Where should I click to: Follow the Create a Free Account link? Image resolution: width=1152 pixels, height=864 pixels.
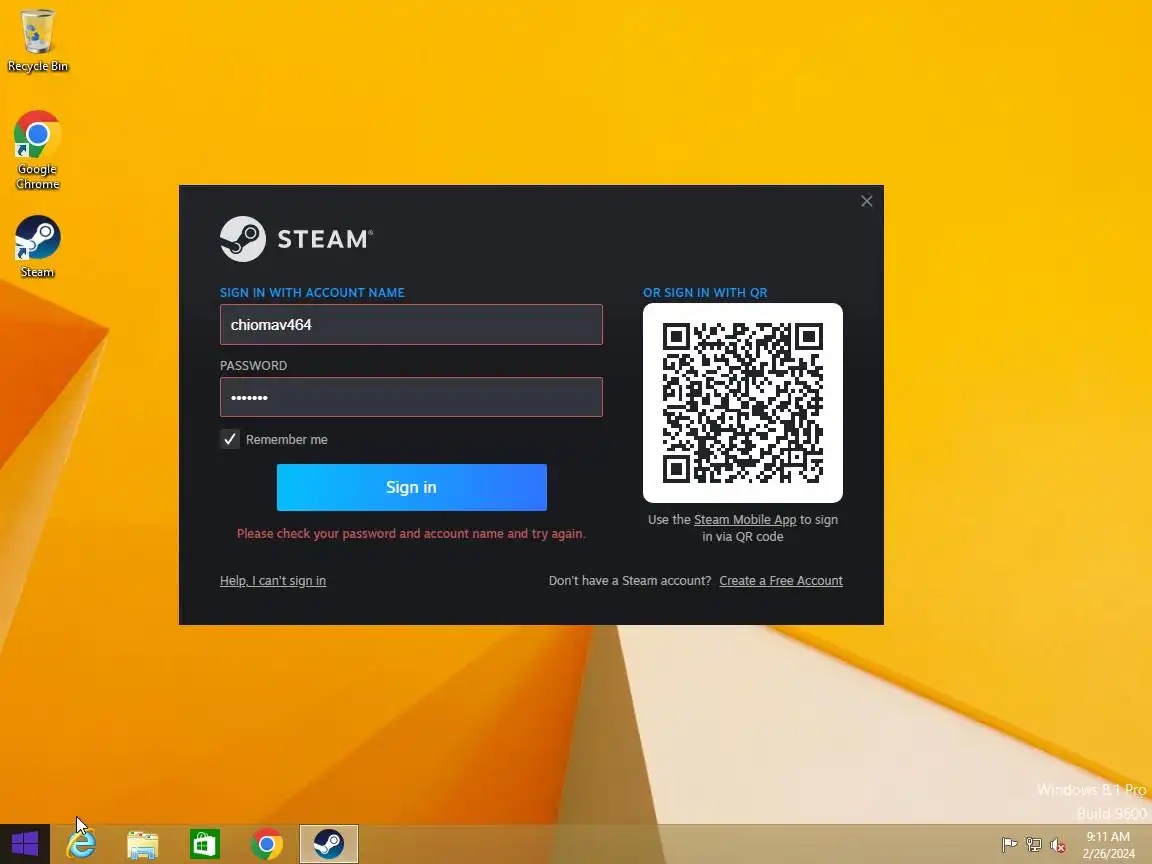coord(781,580)
